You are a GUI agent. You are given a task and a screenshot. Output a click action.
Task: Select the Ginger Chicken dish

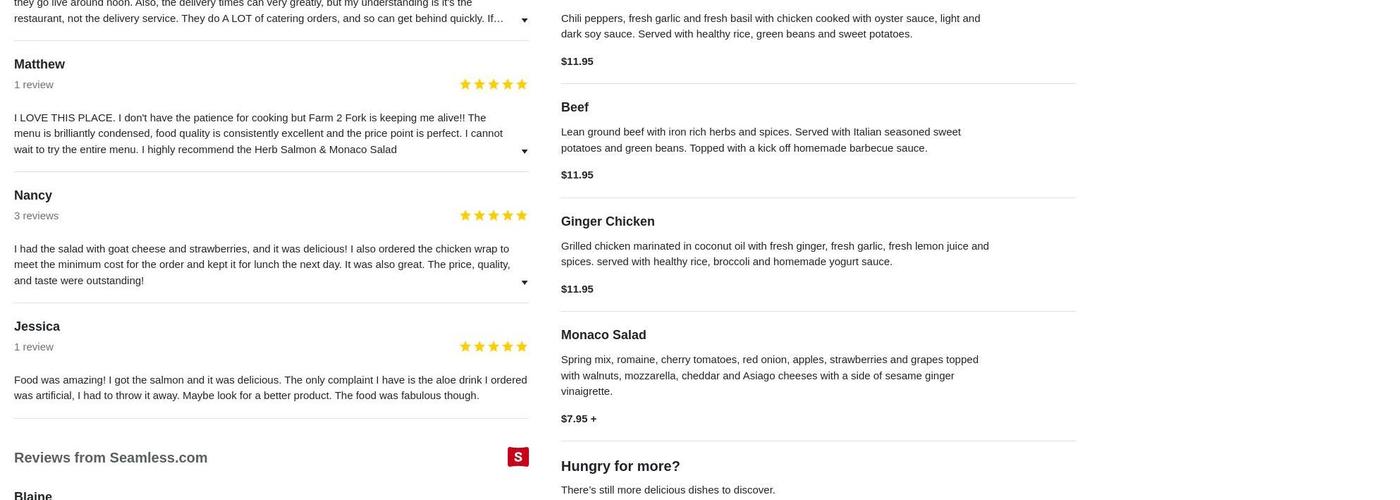(x=608, y=221)
